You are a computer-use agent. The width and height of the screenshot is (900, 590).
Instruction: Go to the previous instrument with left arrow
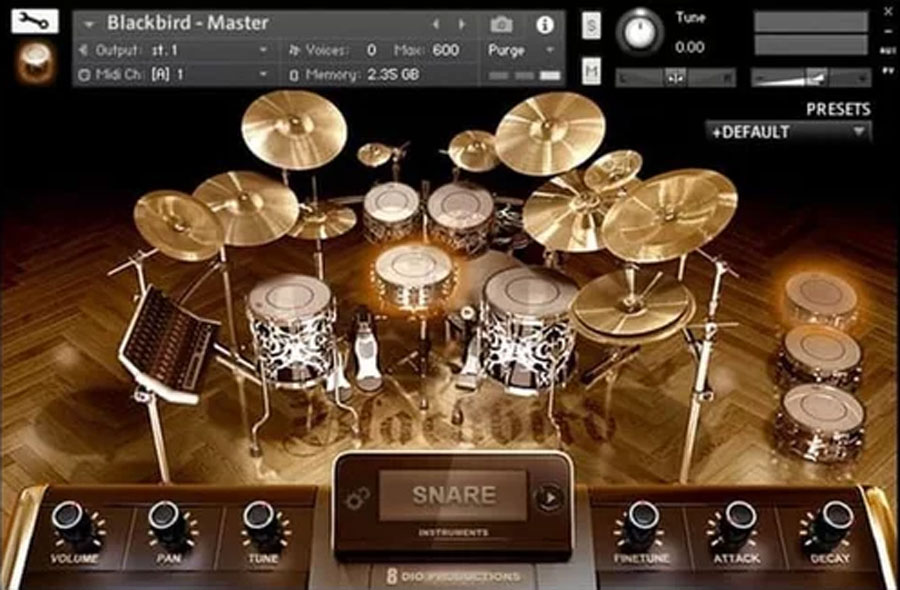(x=436, y=24)
